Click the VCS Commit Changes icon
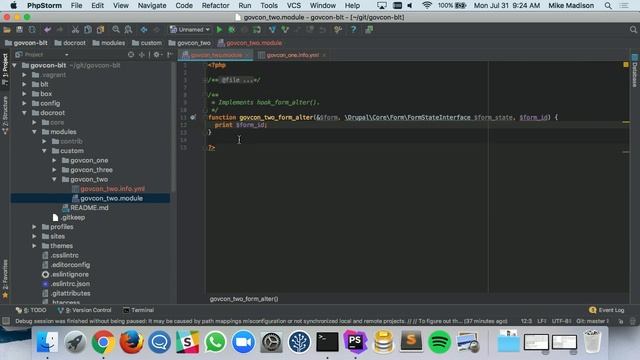Viewport: 640px width, 360px height. pos(285,30)
